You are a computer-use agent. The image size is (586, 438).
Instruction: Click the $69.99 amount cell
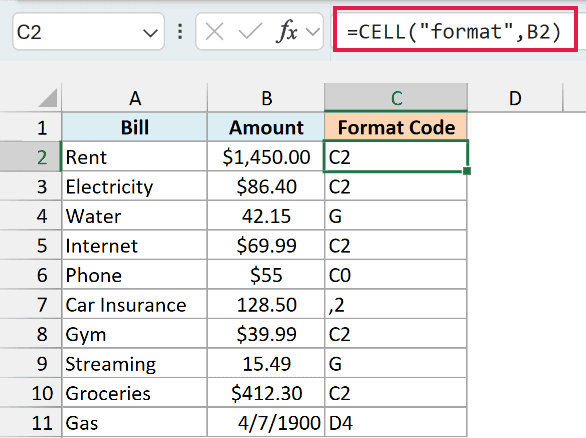click(x=266, y=245)
